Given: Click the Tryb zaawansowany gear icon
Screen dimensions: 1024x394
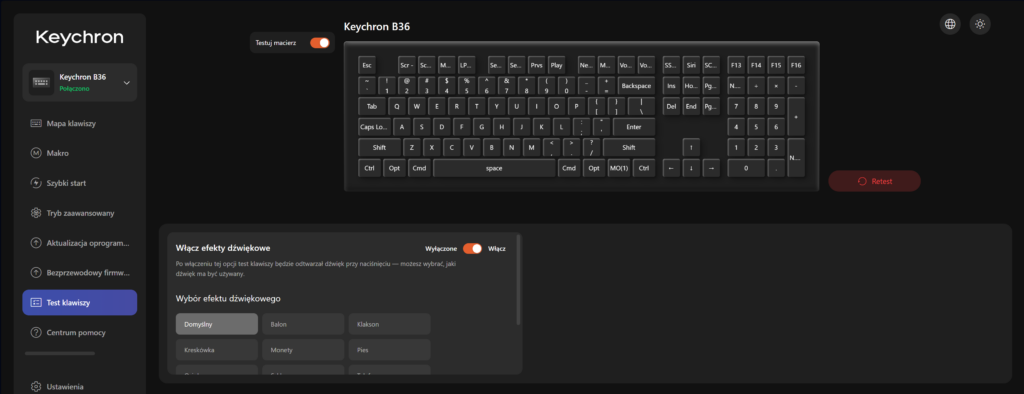Looking at the screenshot, I should pyautogui.click(x=36, y=213).
